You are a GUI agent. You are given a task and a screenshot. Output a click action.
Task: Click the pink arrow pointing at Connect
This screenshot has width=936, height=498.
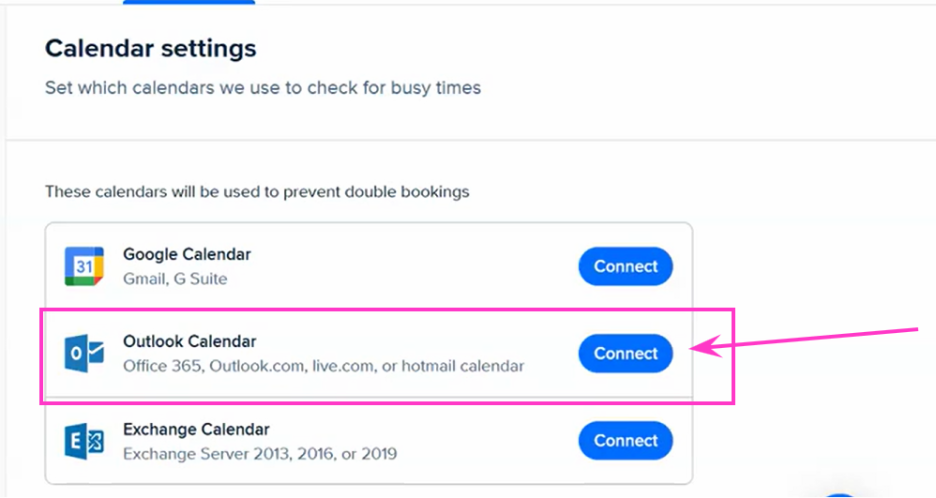tap(804, 339)
